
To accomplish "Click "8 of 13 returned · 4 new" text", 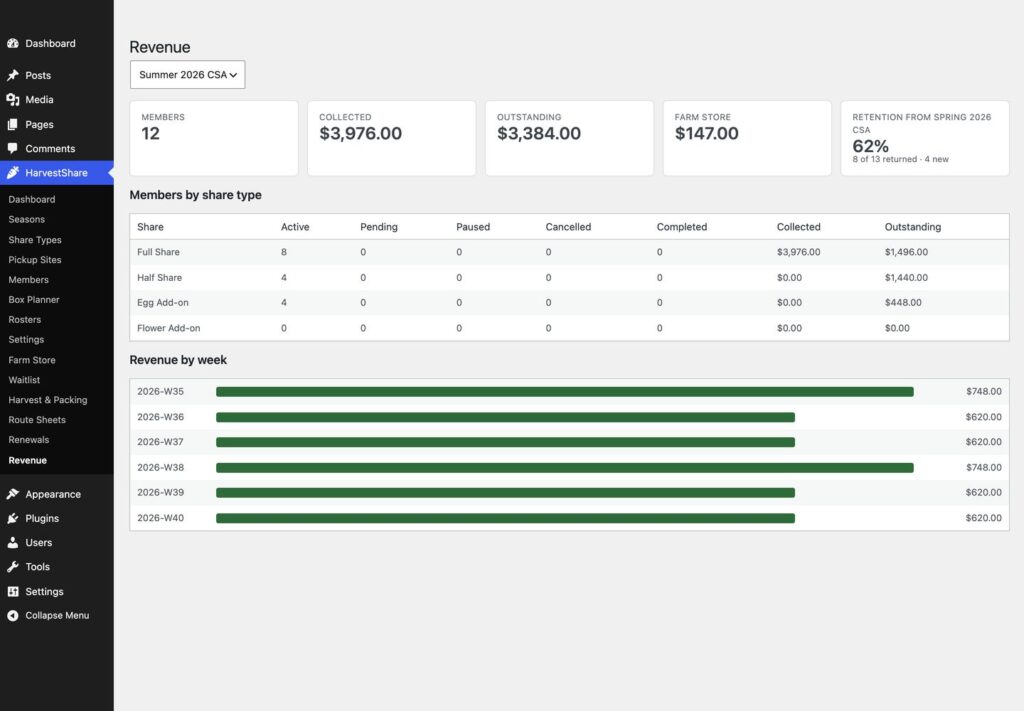I will tap(901, 159).
